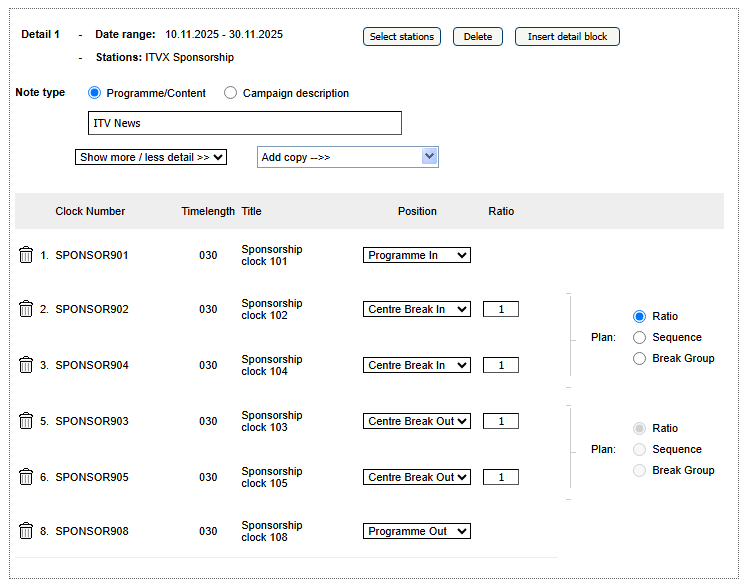Choose Campaign description note type
This screenshot has height=586, width=747.
pyautogui.click(x=231, y=93)
